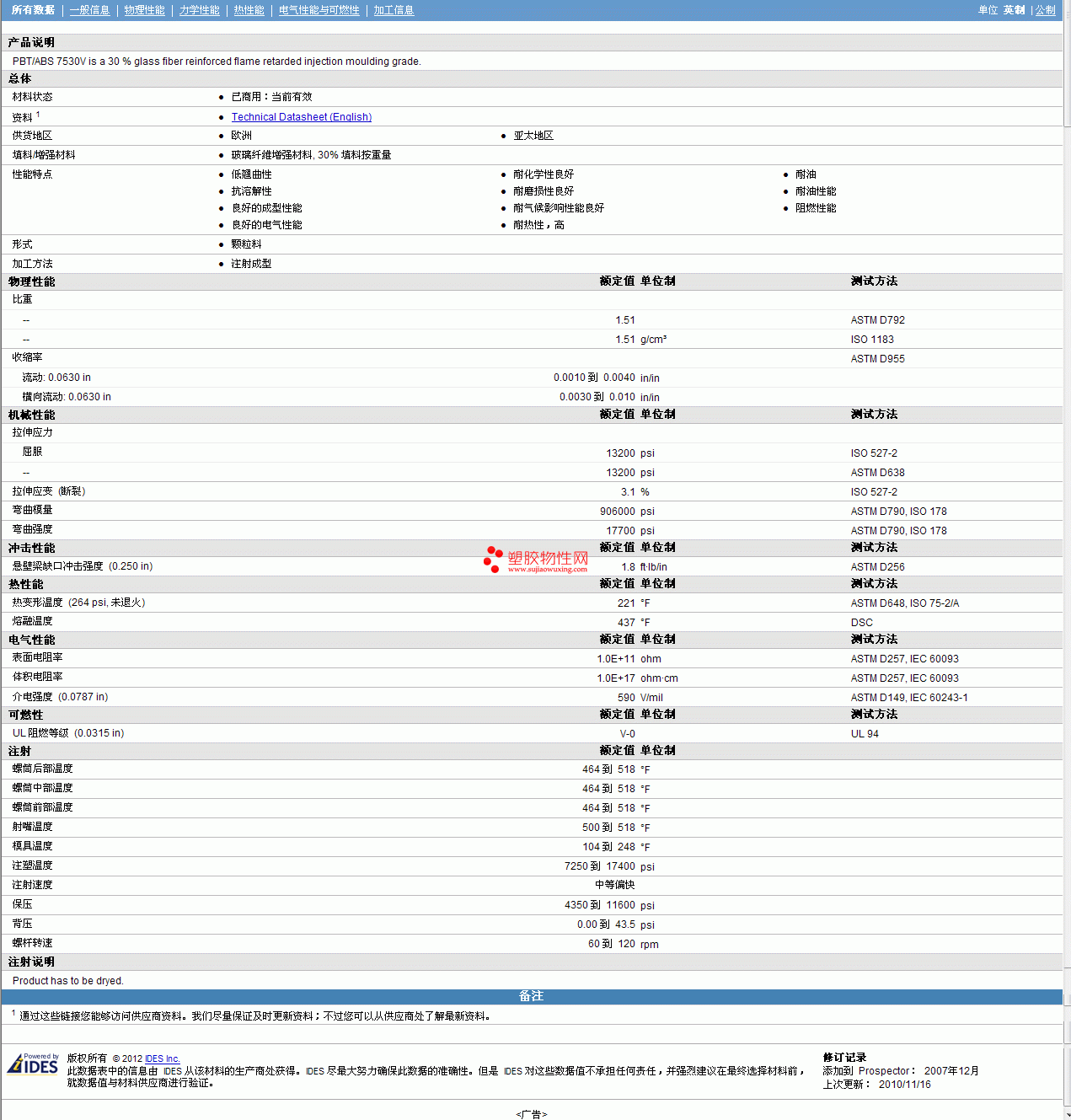The image size is (1071, 1120).
Task: Select the 已商用：当前有效 material status
Action: click(272, 97)
